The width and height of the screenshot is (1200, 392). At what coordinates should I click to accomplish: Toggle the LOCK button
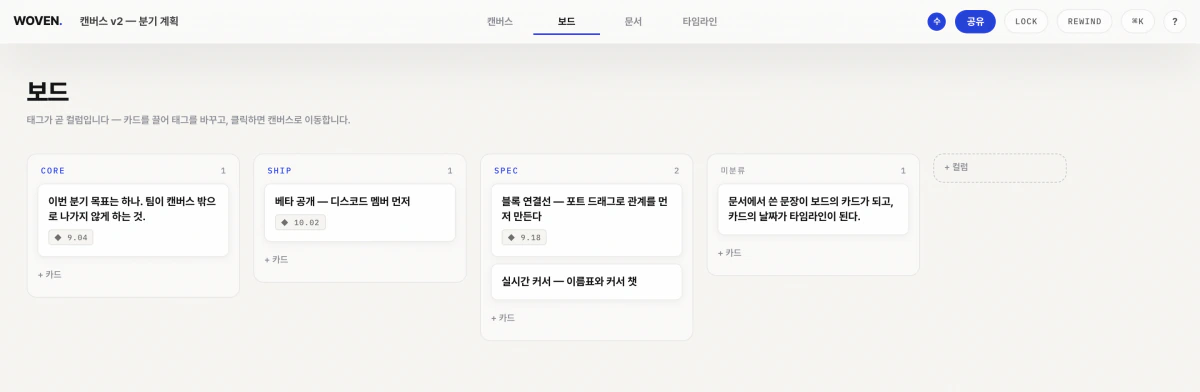pyautogui.click(x=1026, y=21)
